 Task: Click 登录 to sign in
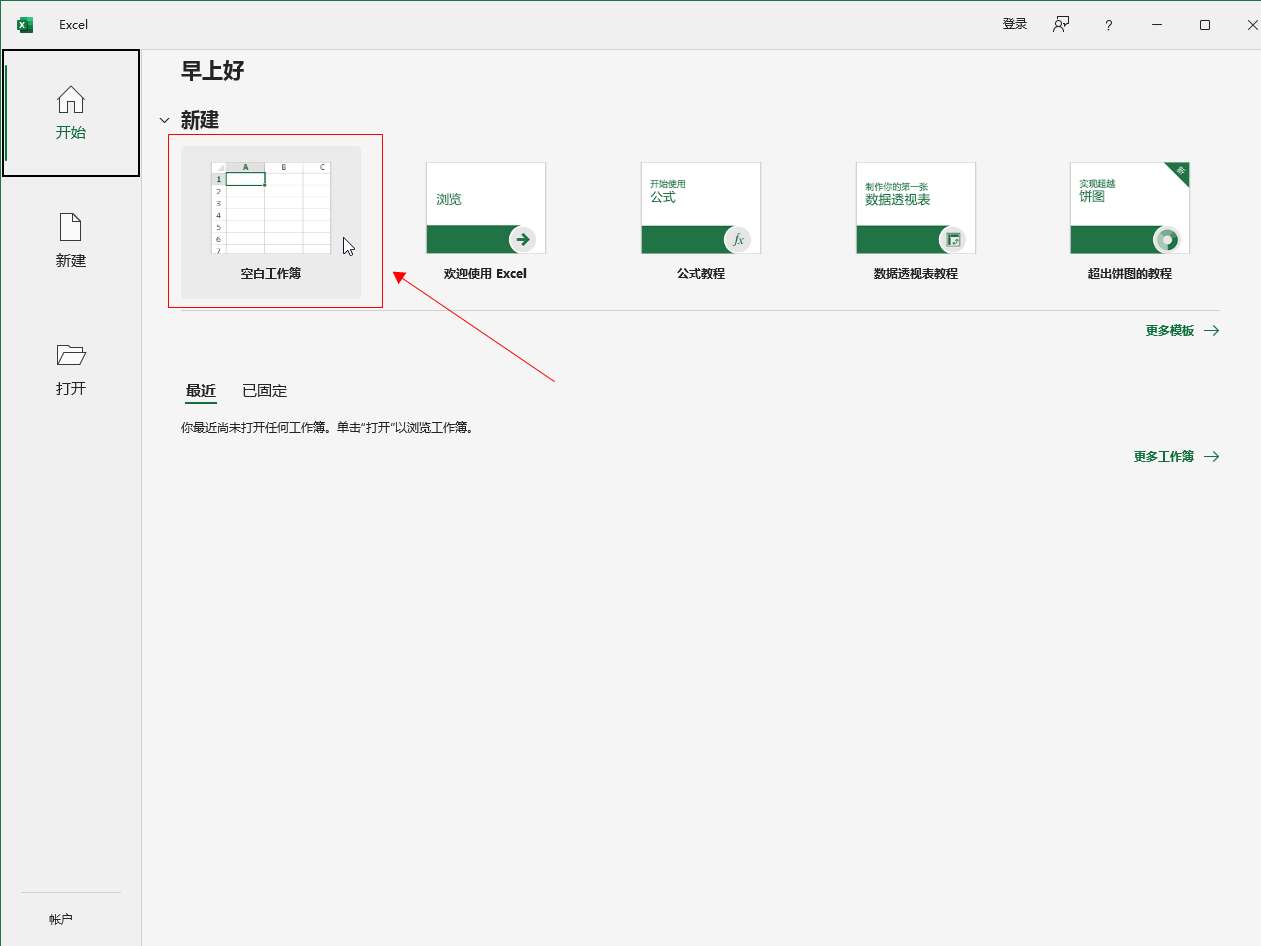(1015, 24)
